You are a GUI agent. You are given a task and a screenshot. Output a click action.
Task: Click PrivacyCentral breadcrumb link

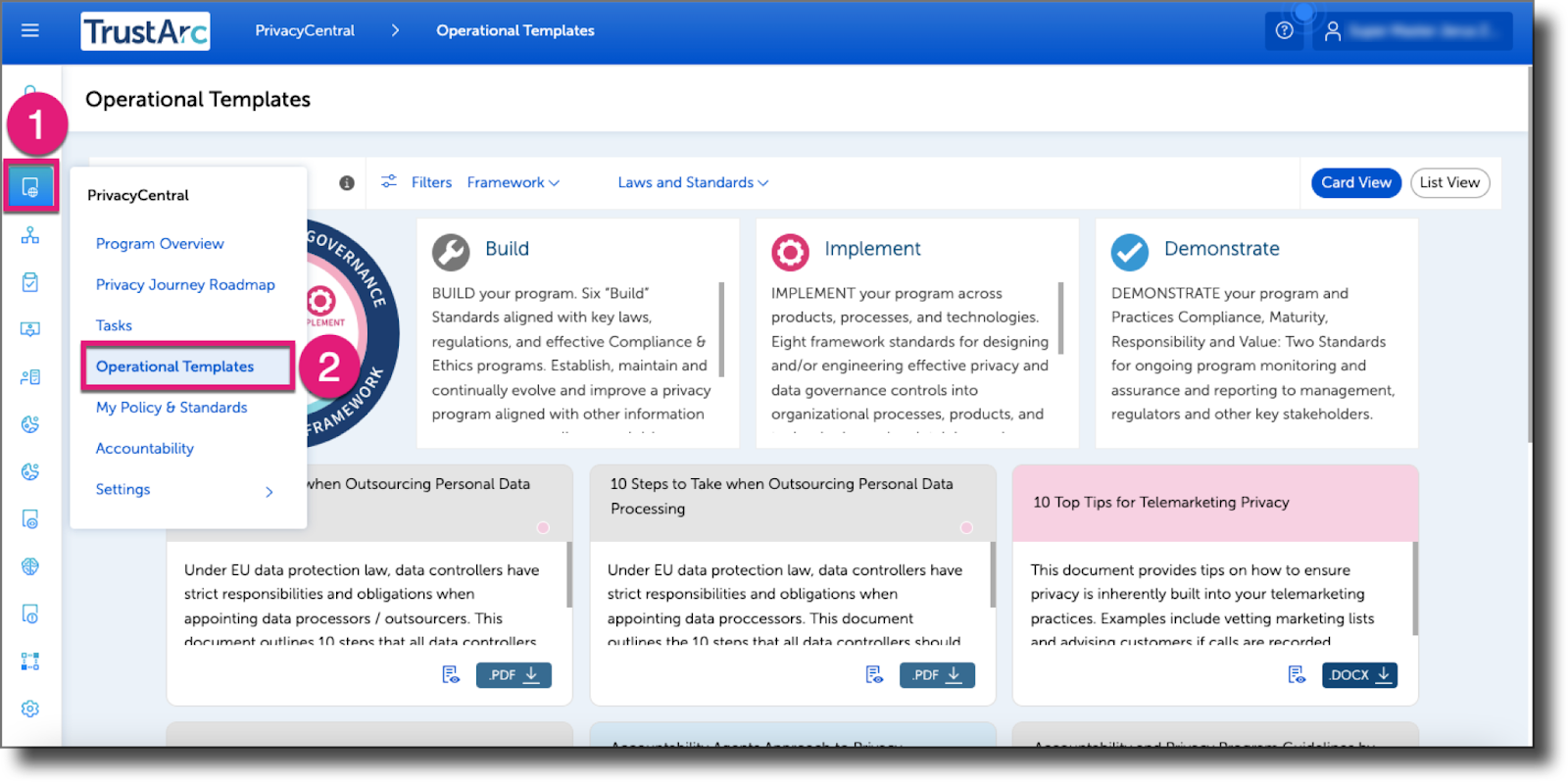[x=305, y=30]
